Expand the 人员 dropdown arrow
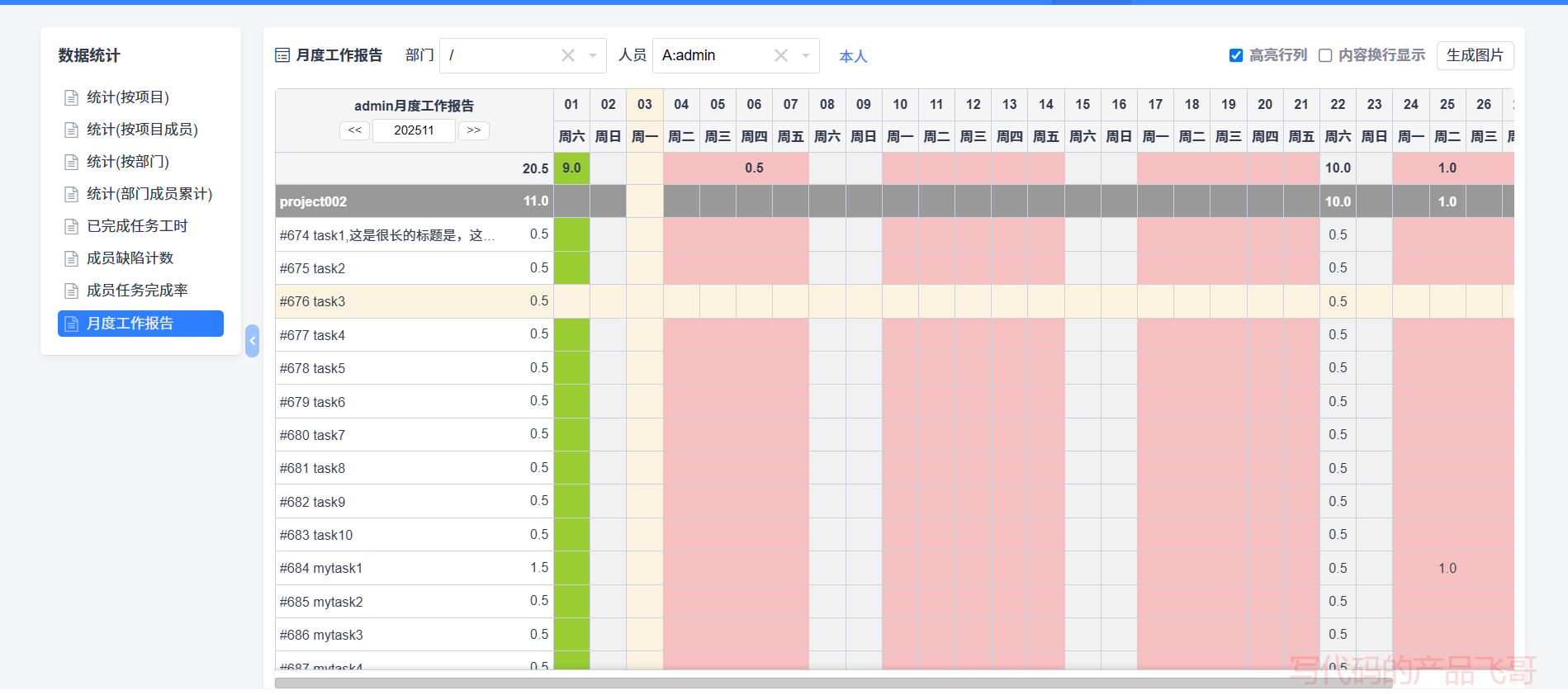Screen dimensions: 1568x695 pyautogui.click(x=806, y=55)
